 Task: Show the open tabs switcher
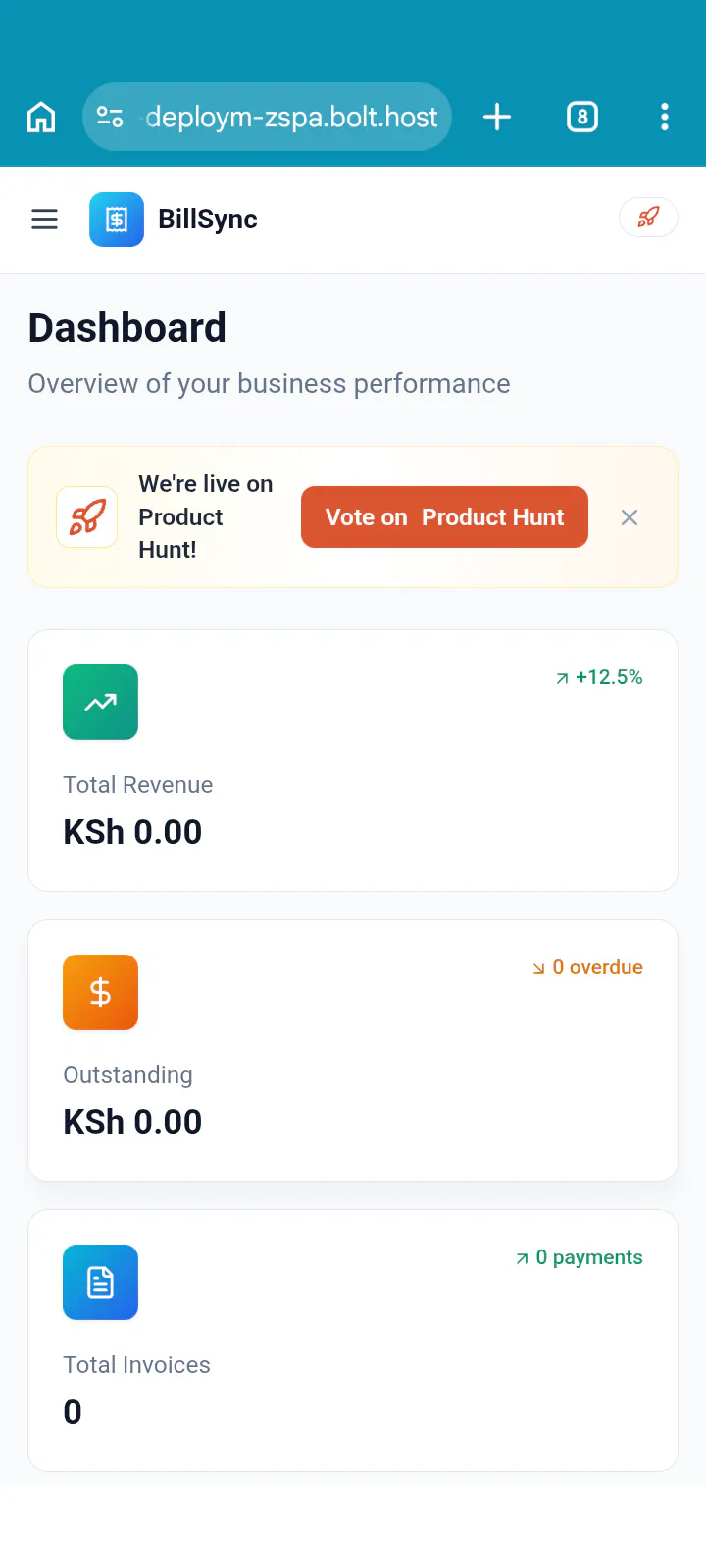(x=582, y=117)
